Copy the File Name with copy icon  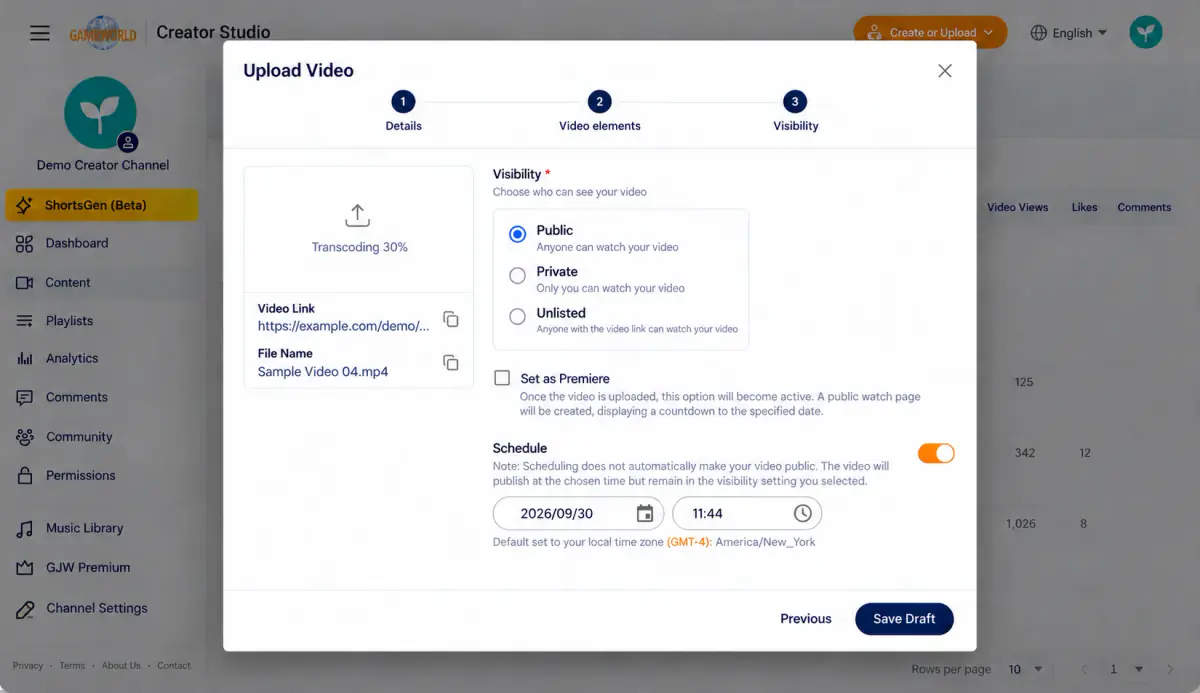451,363
